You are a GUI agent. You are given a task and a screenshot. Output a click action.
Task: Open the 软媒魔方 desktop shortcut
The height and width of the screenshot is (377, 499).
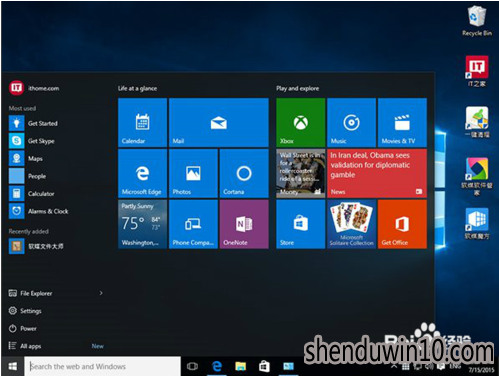pyautogui.click(x=477, y=224)
